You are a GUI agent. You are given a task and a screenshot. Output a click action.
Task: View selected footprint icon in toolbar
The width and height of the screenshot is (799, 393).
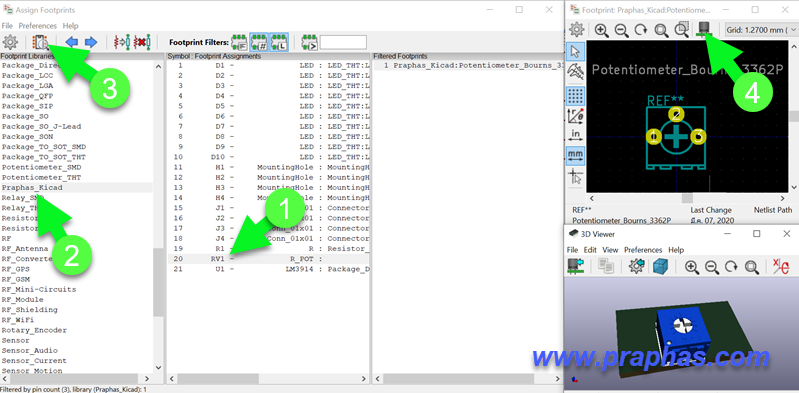pyautogui.click(x=40, y=42)
